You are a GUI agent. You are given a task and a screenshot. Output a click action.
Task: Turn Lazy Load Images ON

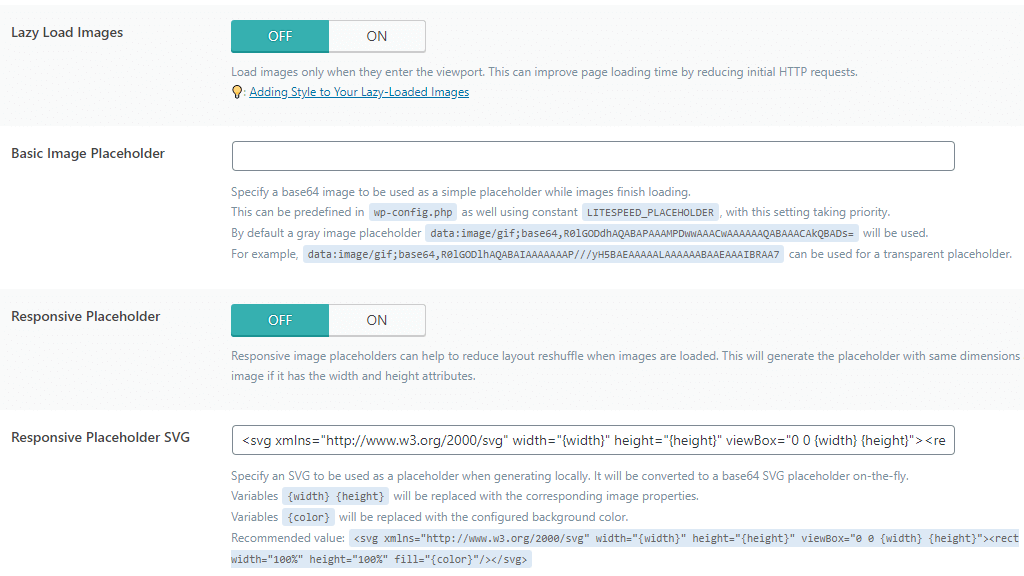pyautogui.click(x=377, y=37)
